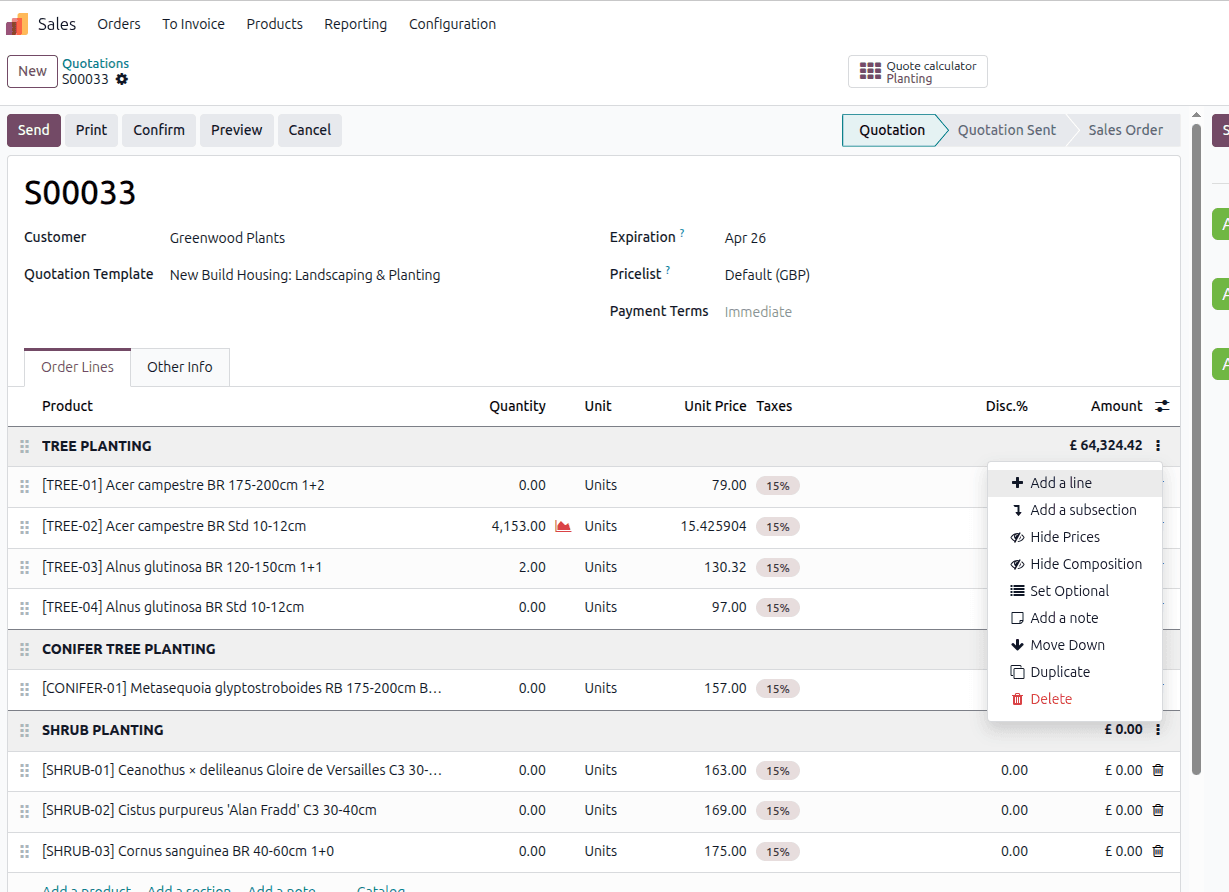This screenshot has width=1229, height=892.
Task: Click trash icon for SHRUB-03 Cornus sanguinea
Action: 1158,851
